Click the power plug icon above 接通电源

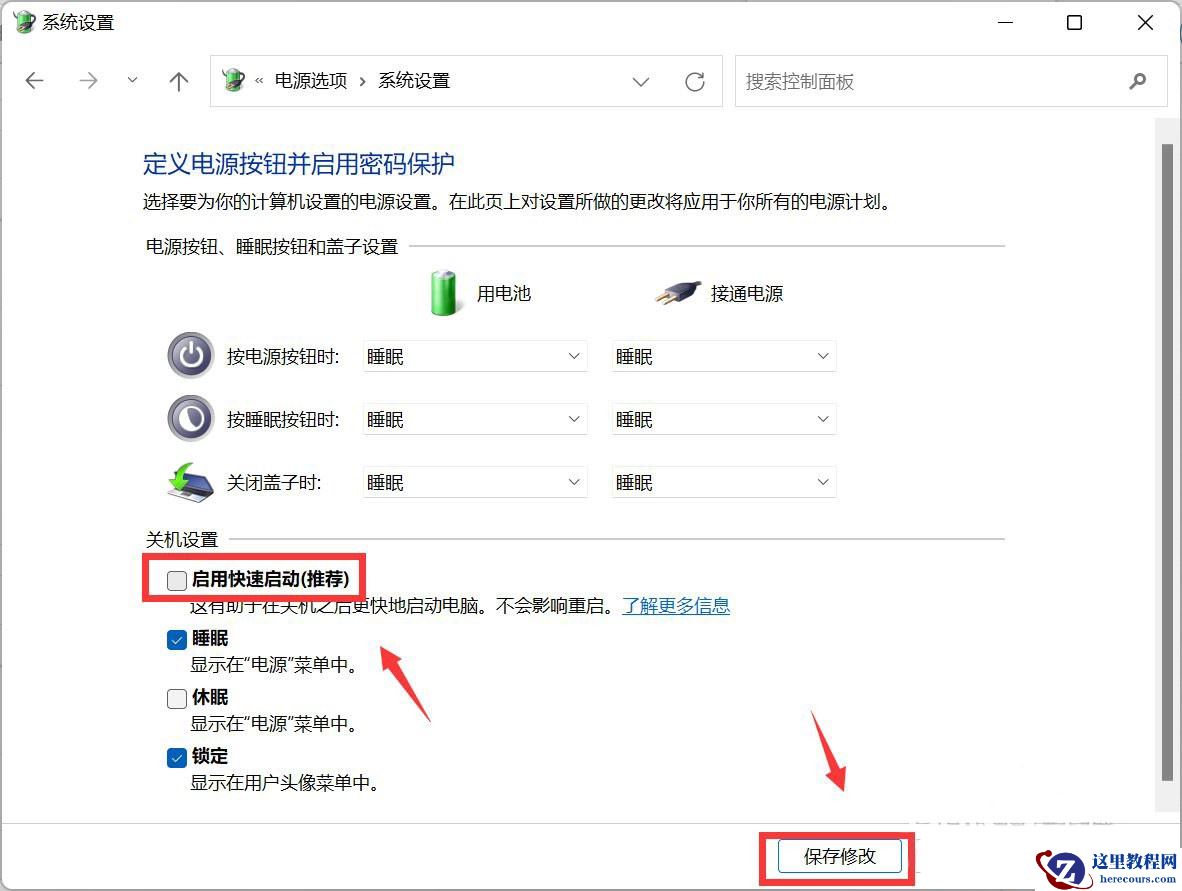pyautogui.click(x=677, y=291)
